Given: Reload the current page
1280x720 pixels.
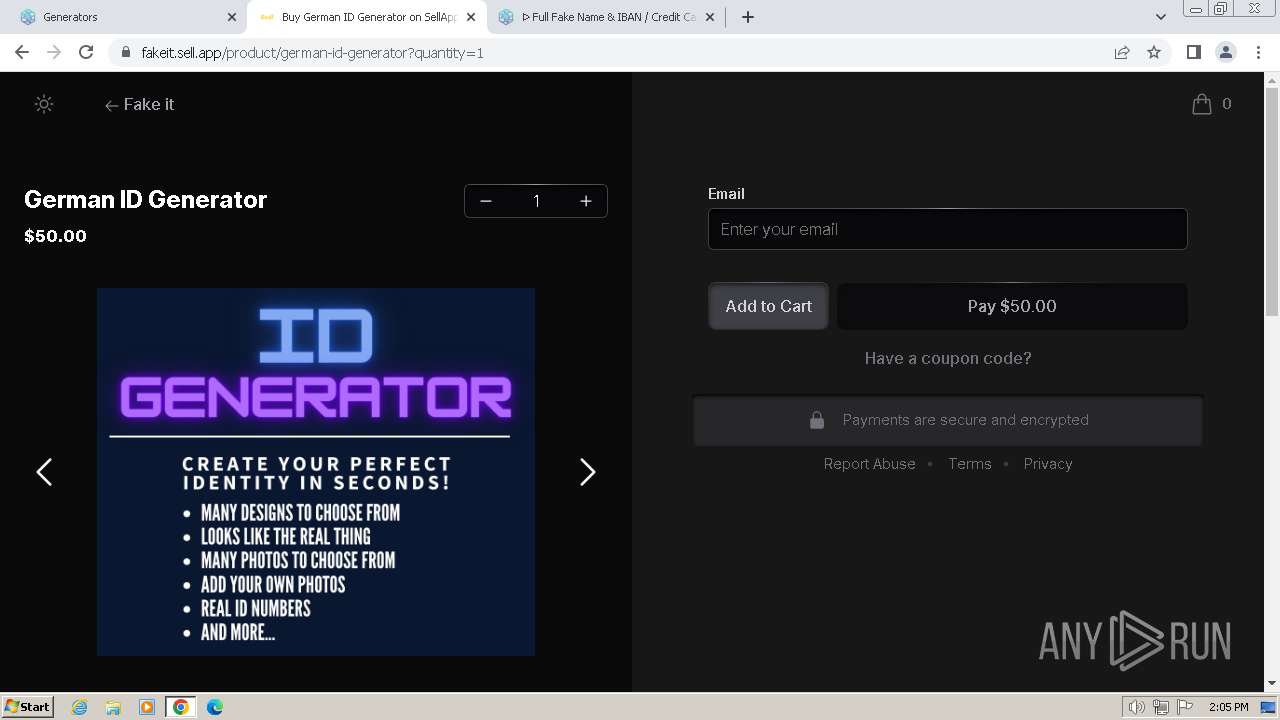Looking at the screenshot, I should [x=86, y=52].
